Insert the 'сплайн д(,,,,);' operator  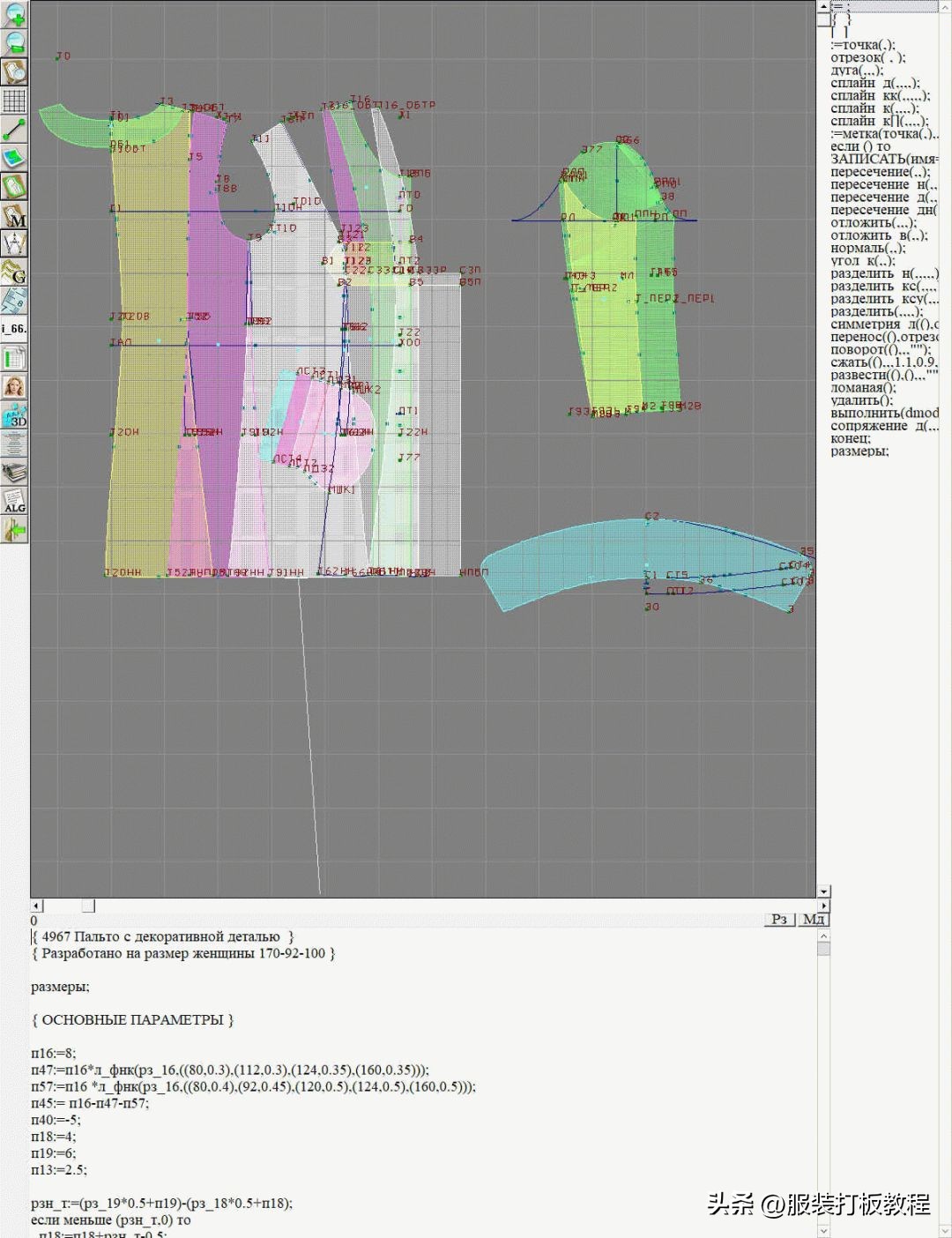875,84
